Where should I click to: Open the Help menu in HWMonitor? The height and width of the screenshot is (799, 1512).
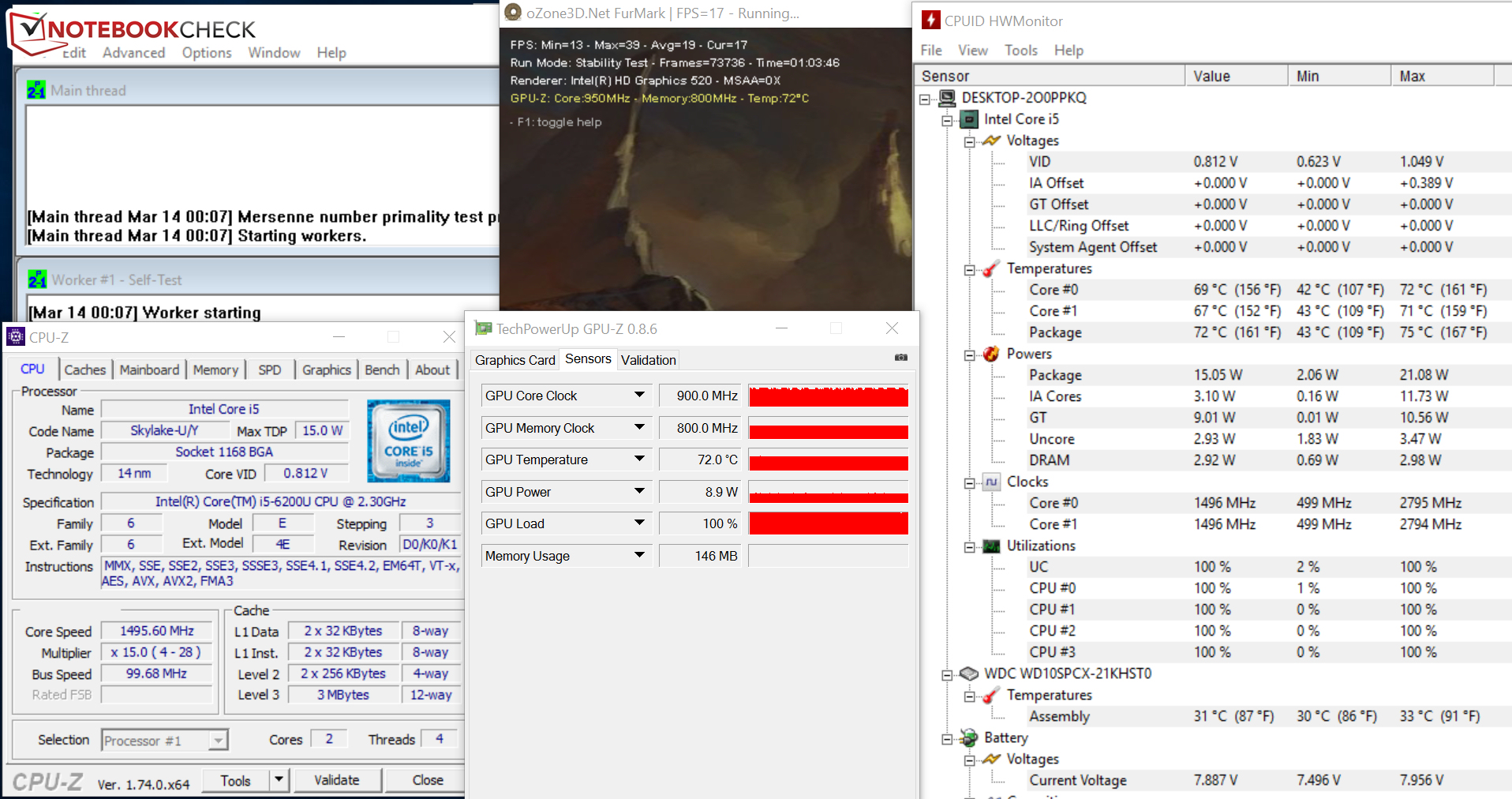tap(1069, 50)
